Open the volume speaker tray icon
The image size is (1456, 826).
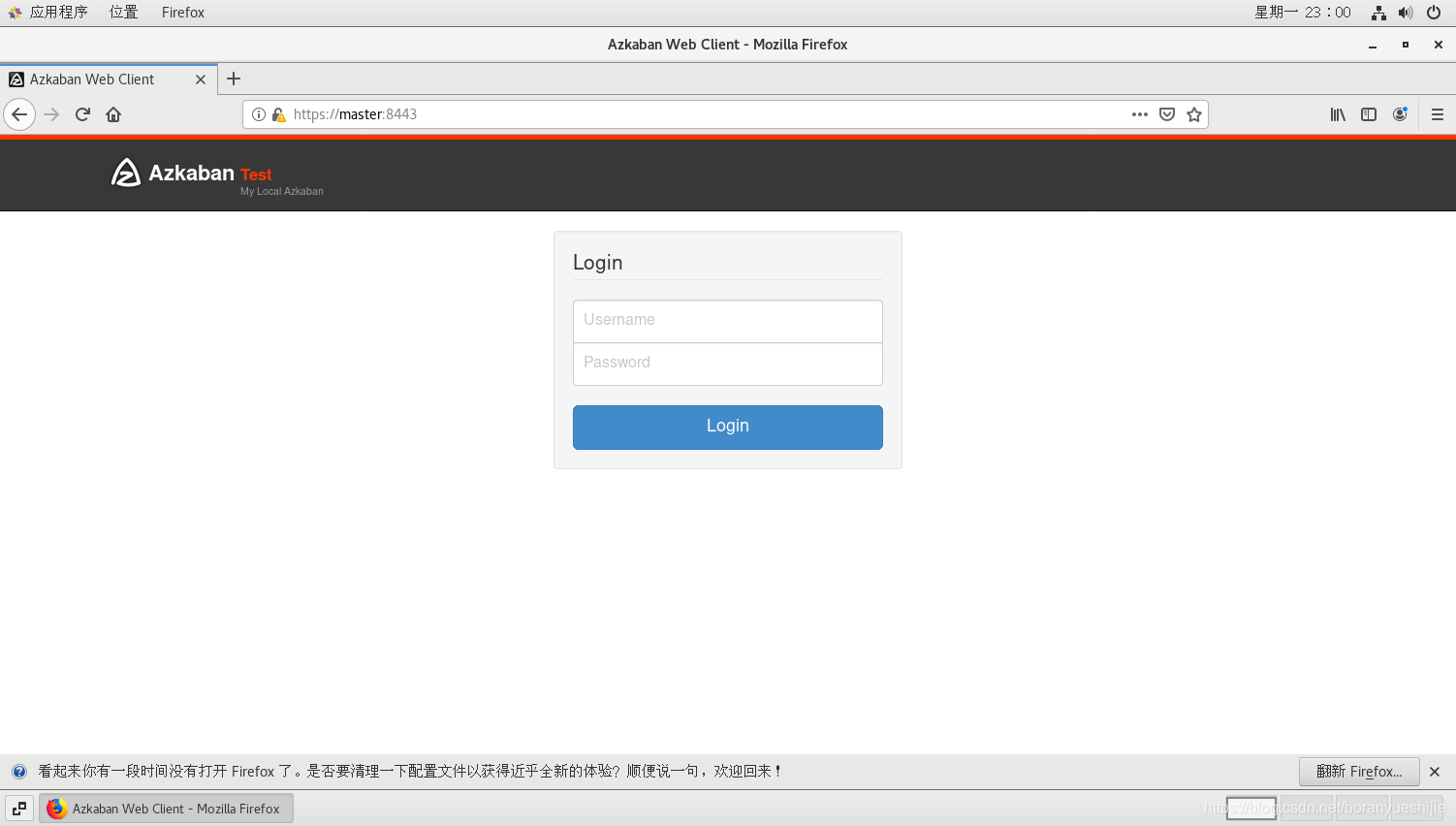1406,13
